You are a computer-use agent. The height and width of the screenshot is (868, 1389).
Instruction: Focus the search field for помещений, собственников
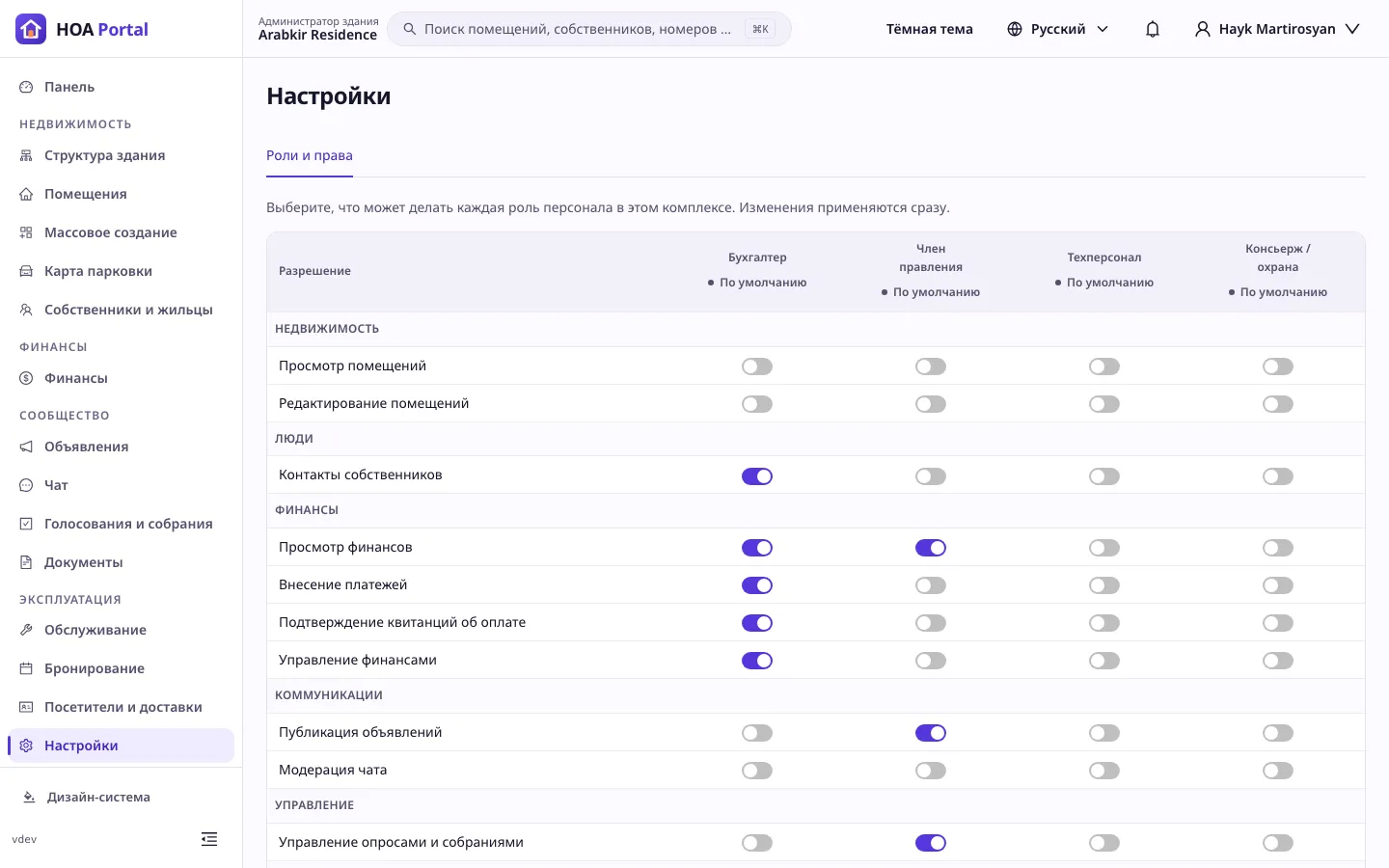[x=589, y=29]
